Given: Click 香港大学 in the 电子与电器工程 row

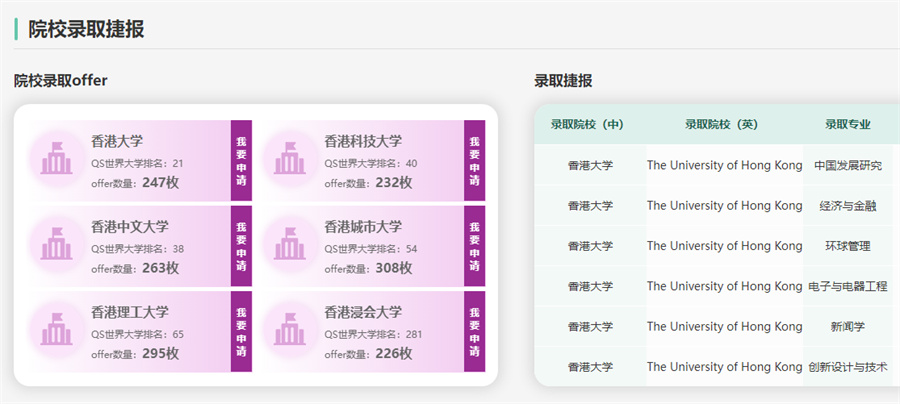Looking at the screenshot, I should [590, 286].
